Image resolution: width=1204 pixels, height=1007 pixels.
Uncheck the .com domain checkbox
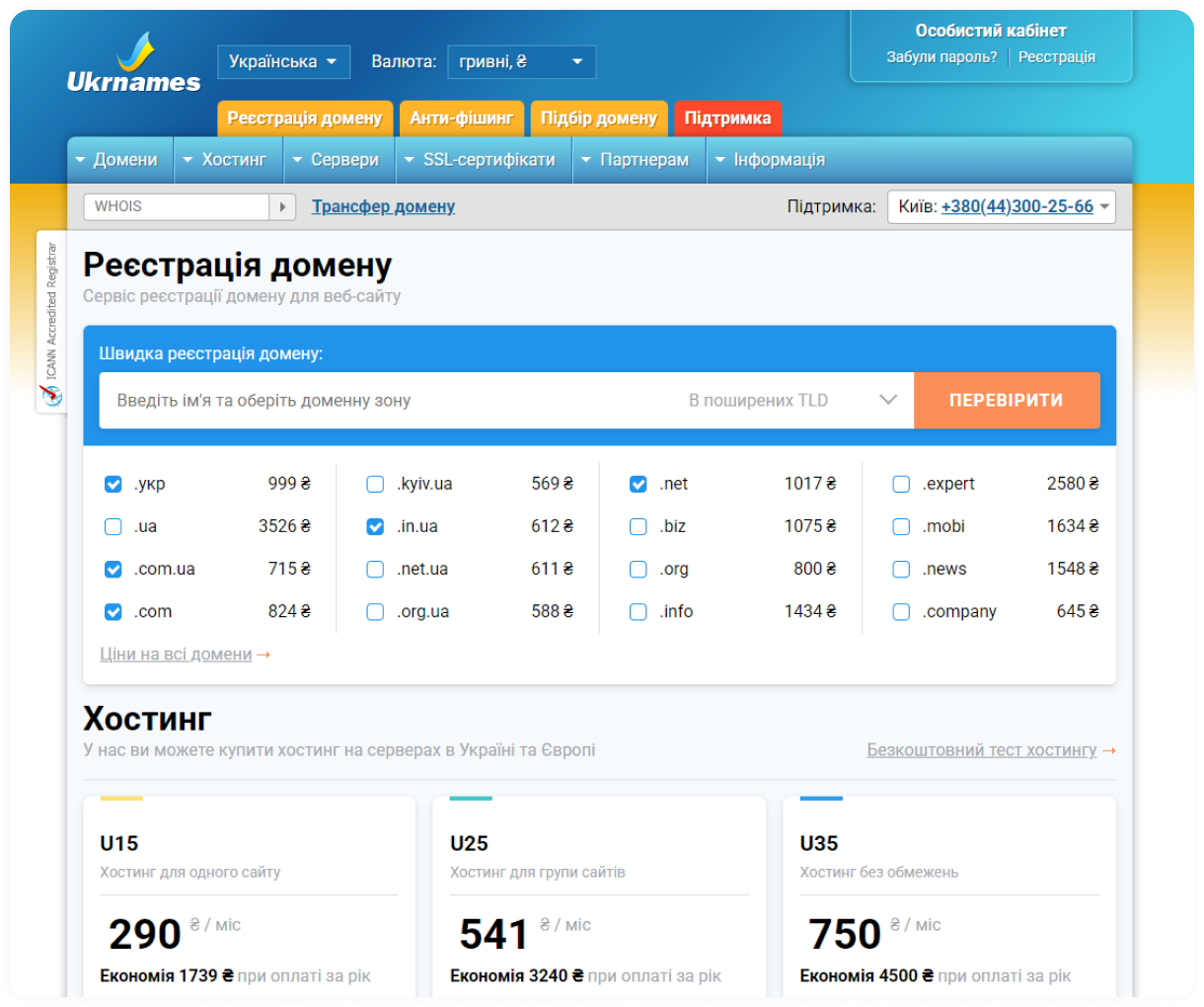coord(113,611)
